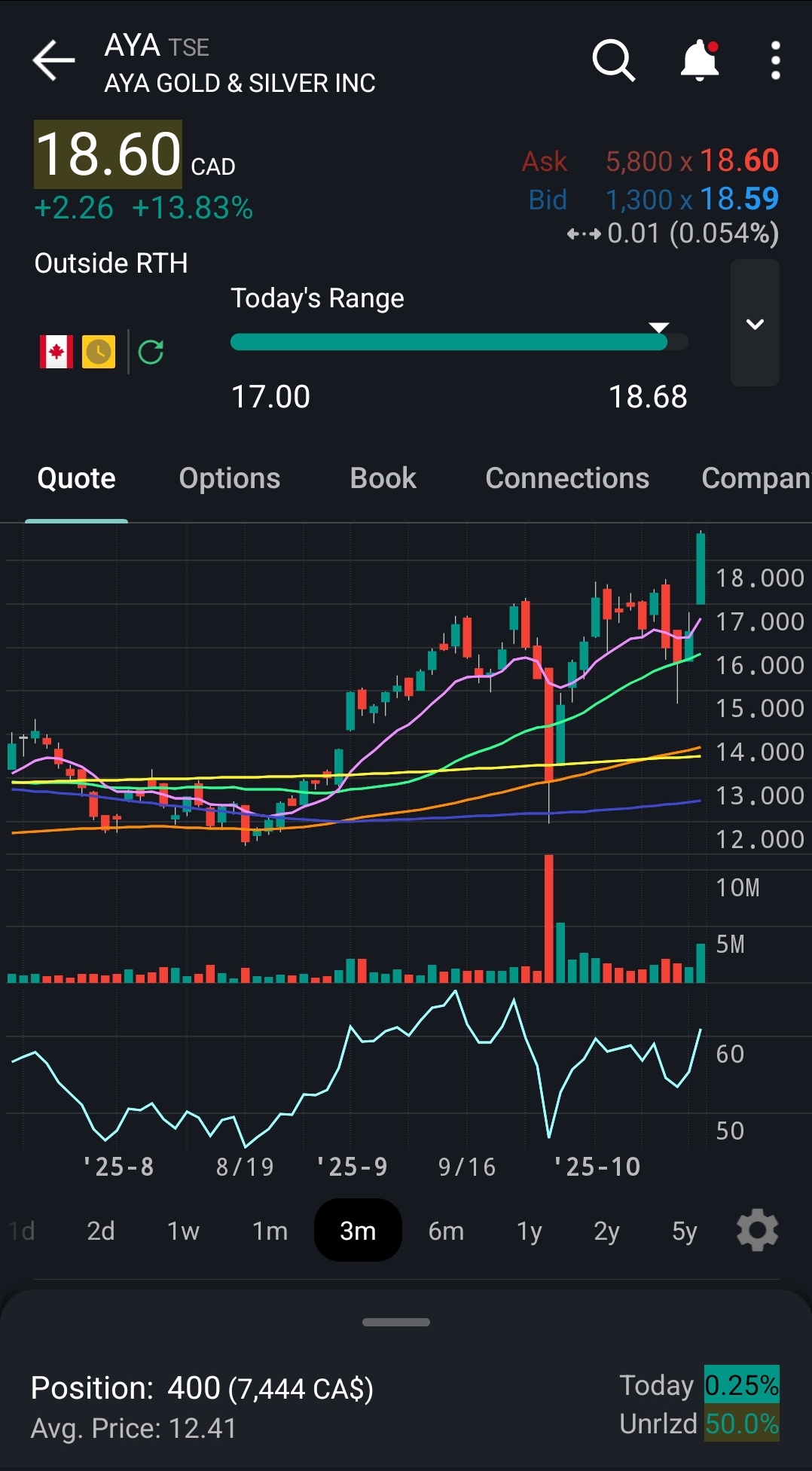Image resolution: width=812 pixels, height=1471 pixels.
Task: Tap the back arrow icon
Action: click(x=53, y=60)
